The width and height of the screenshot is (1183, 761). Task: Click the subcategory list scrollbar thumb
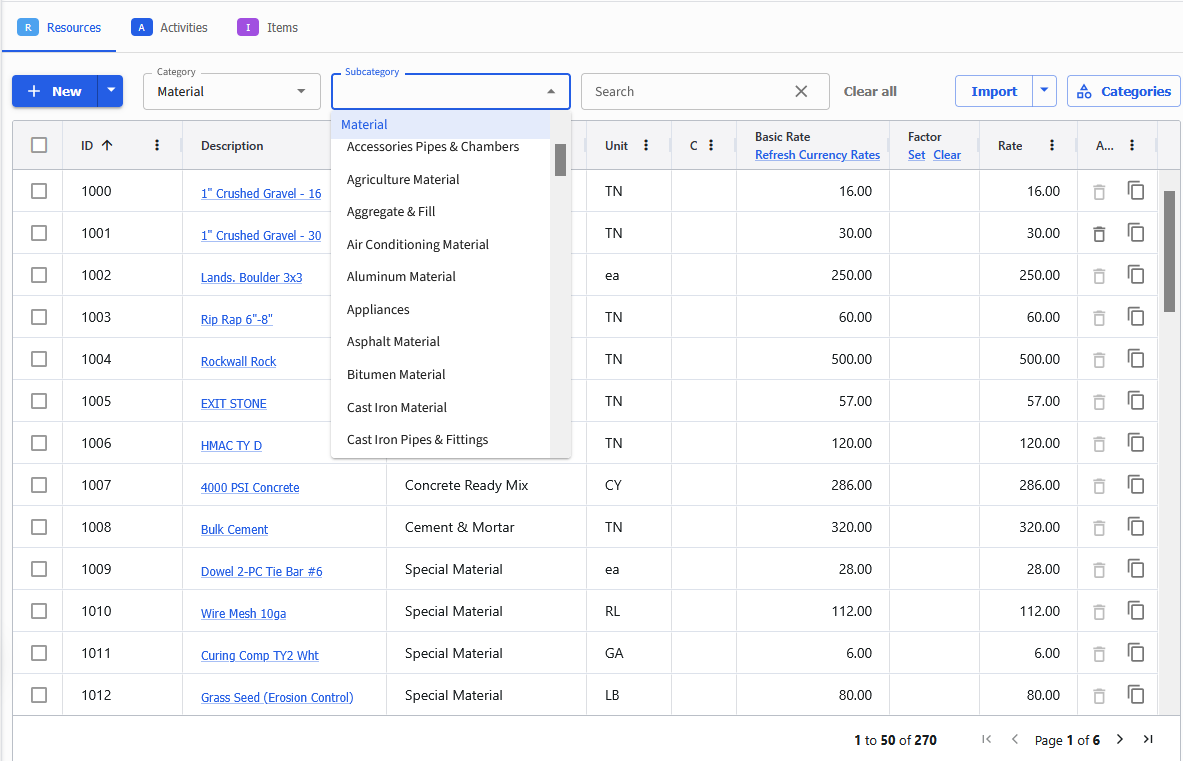pos(560,160)
